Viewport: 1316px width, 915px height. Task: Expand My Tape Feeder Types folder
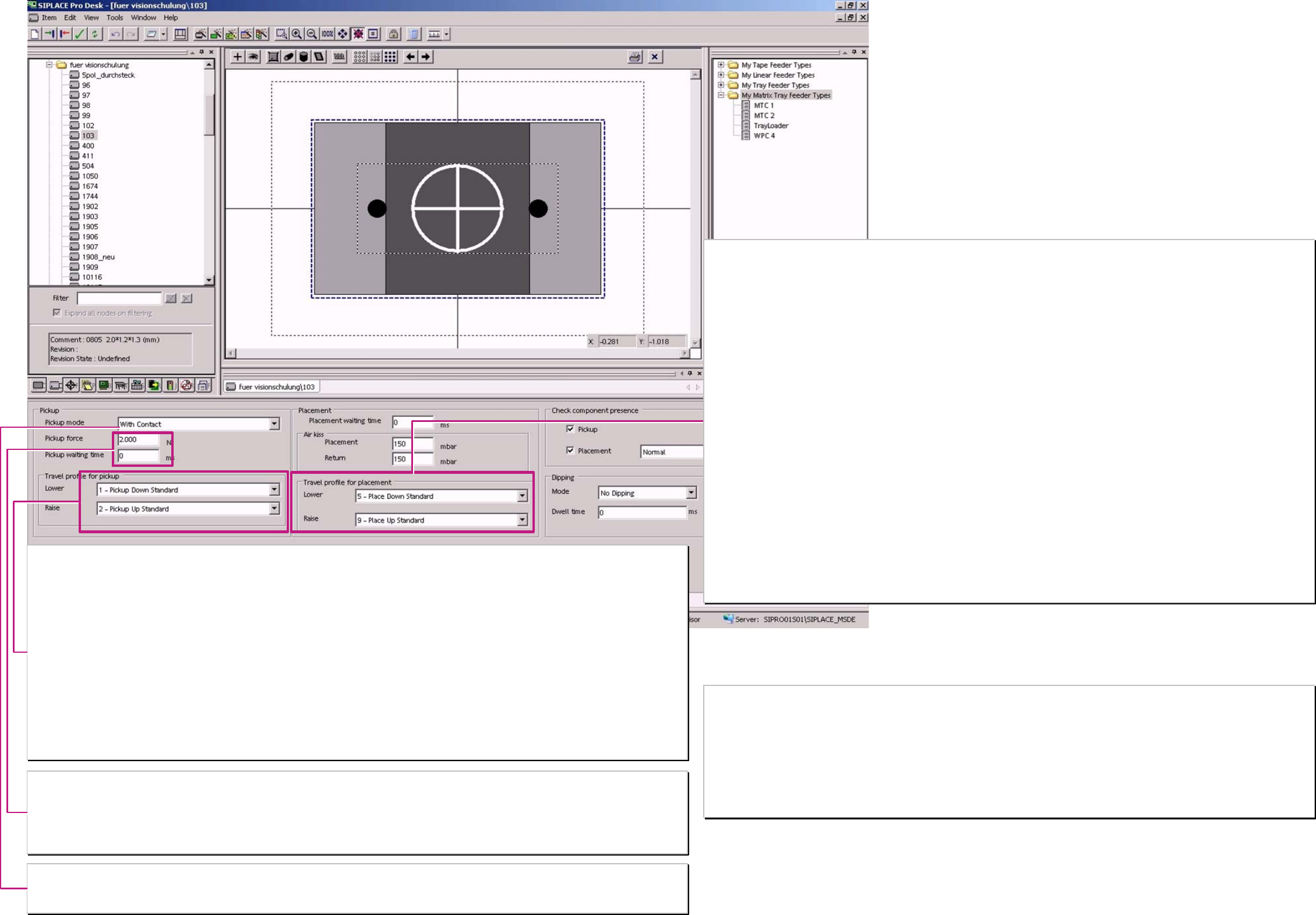click(x=721, y=65)
